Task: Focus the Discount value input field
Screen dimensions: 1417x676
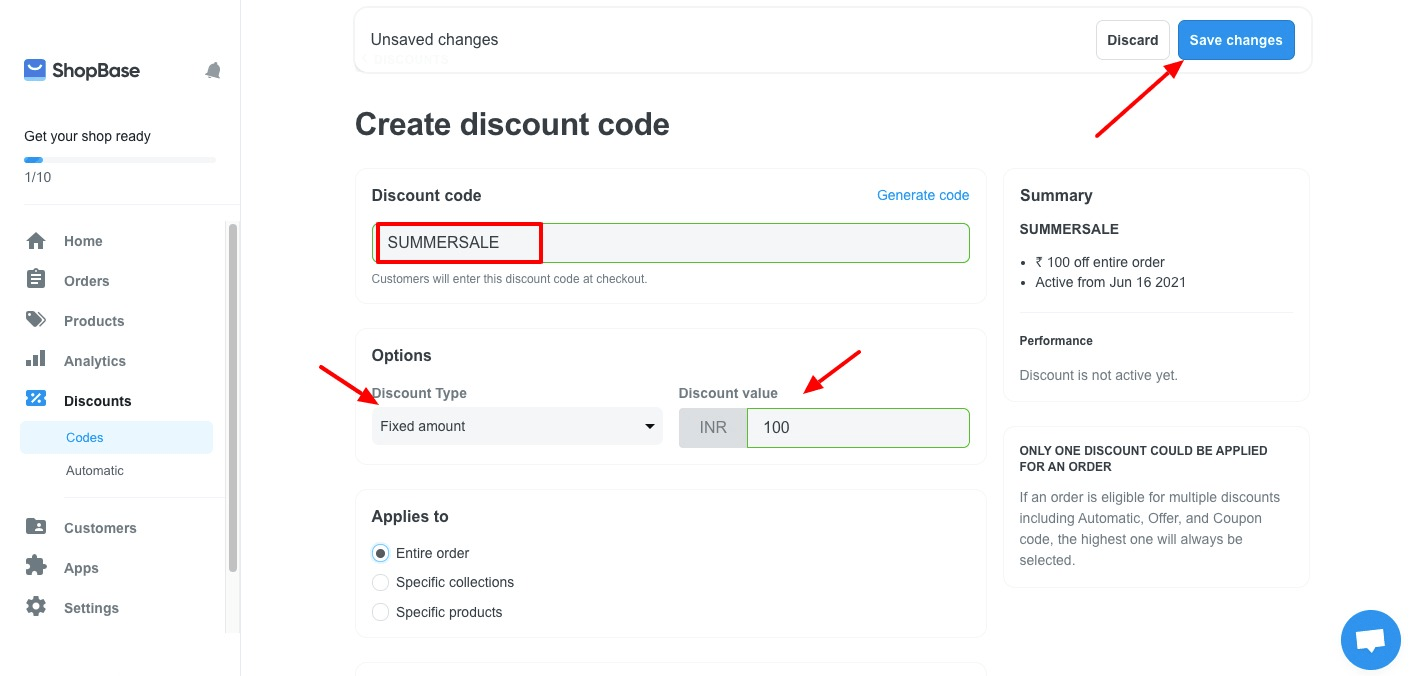Action: (858, 427)
